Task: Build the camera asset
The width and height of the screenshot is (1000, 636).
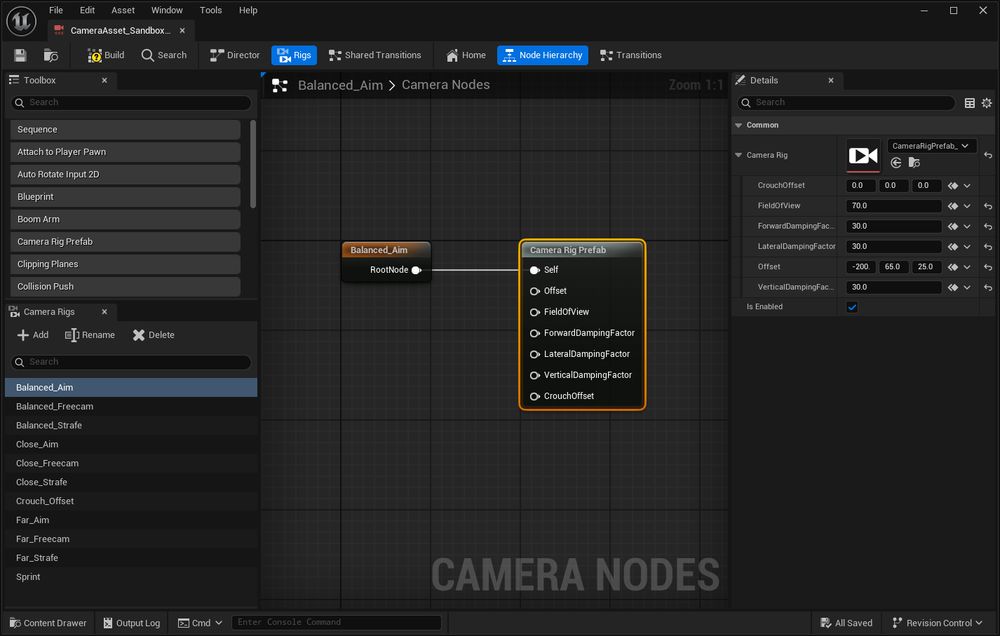Action: [106, 55]
